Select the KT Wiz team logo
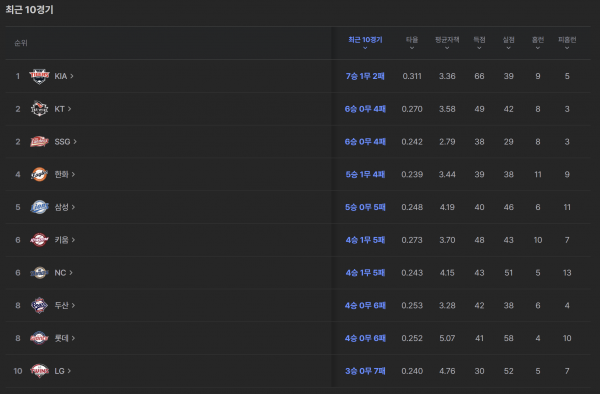The image size is (600, 394). (39, 109)
